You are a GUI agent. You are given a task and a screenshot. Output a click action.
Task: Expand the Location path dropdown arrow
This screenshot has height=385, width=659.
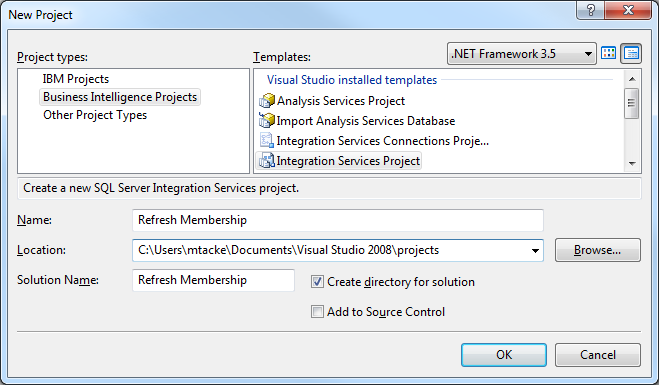coord(535,251)
